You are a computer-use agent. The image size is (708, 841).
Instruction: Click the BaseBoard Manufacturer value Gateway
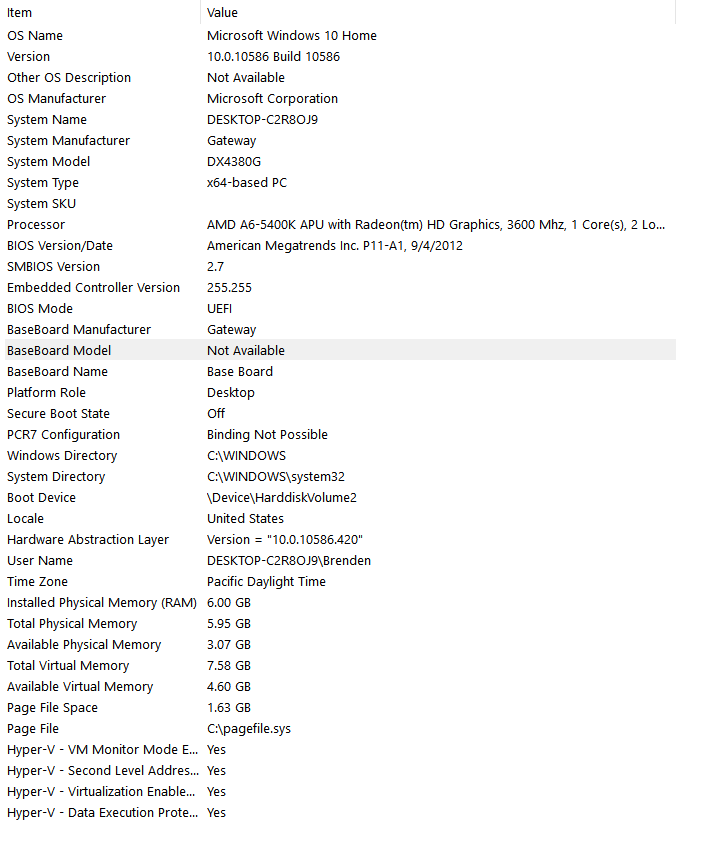232,329
